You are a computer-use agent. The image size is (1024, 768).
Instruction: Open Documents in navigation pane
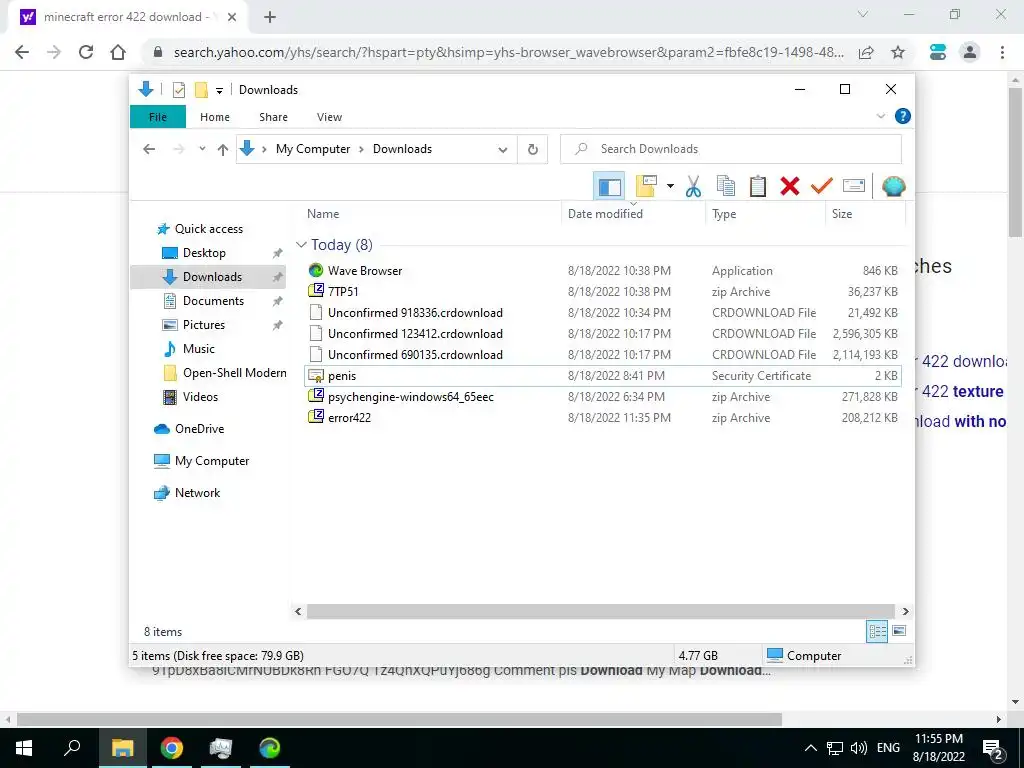(x=213, y=300)
